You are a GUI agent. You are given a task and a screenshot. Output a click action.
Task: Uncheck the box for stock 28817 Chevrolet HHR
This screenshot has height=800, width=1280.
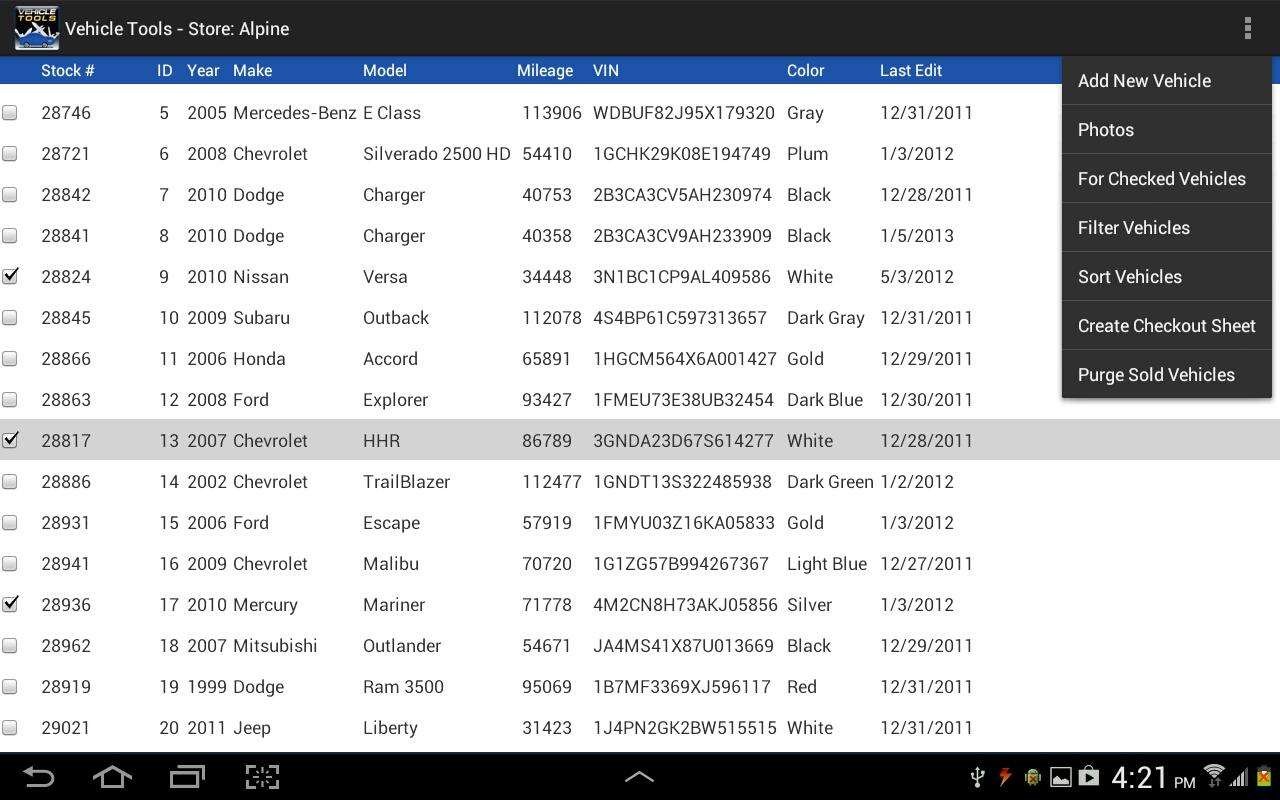[10, 440]
